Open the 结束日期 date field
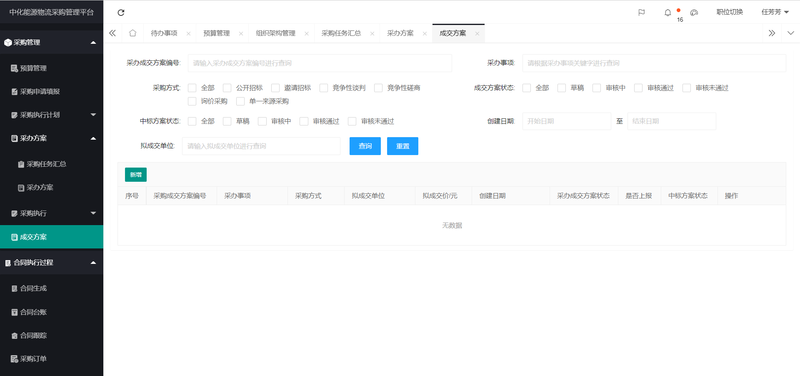Image resolution: width=800 pixels, height=376 pixels. click(671, 121)
